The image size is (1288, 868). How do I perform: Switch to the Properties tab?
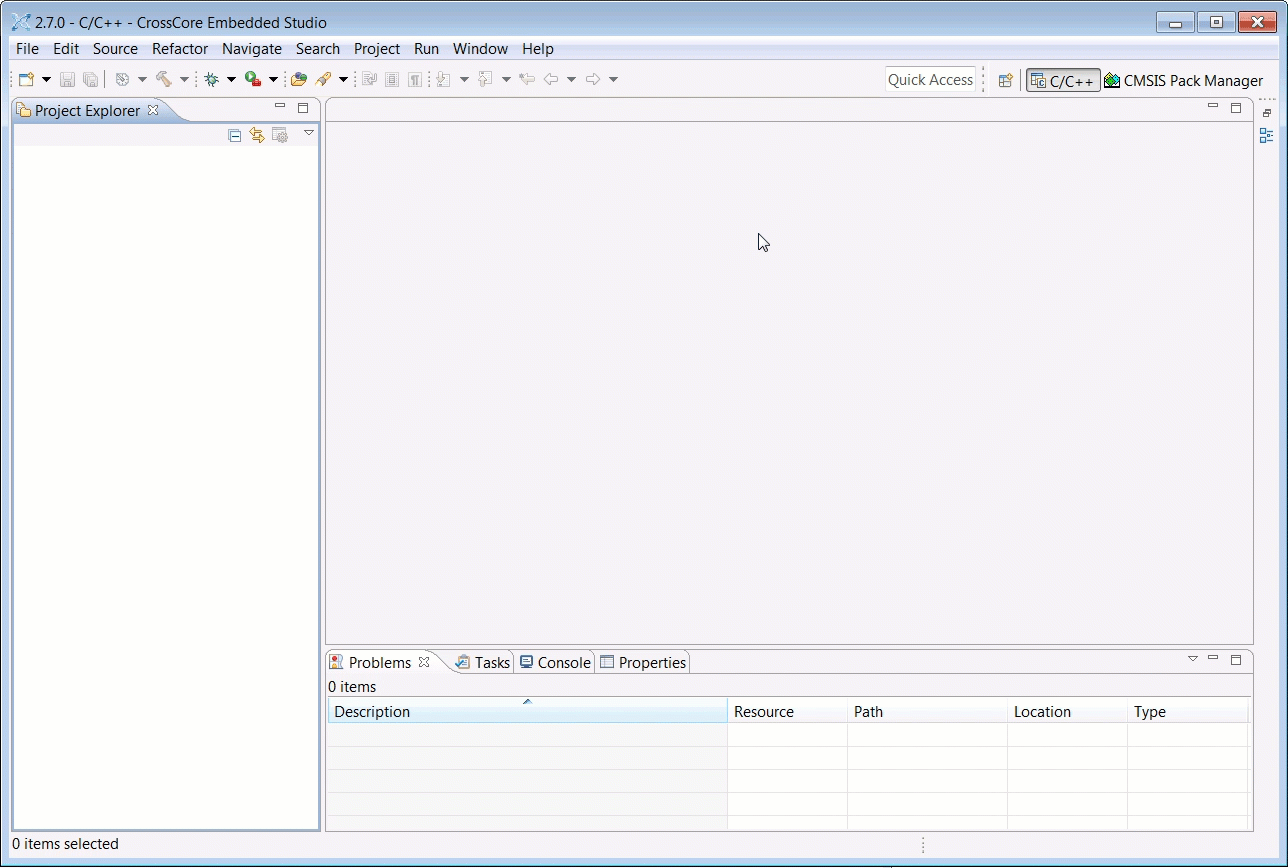(644, 663)
